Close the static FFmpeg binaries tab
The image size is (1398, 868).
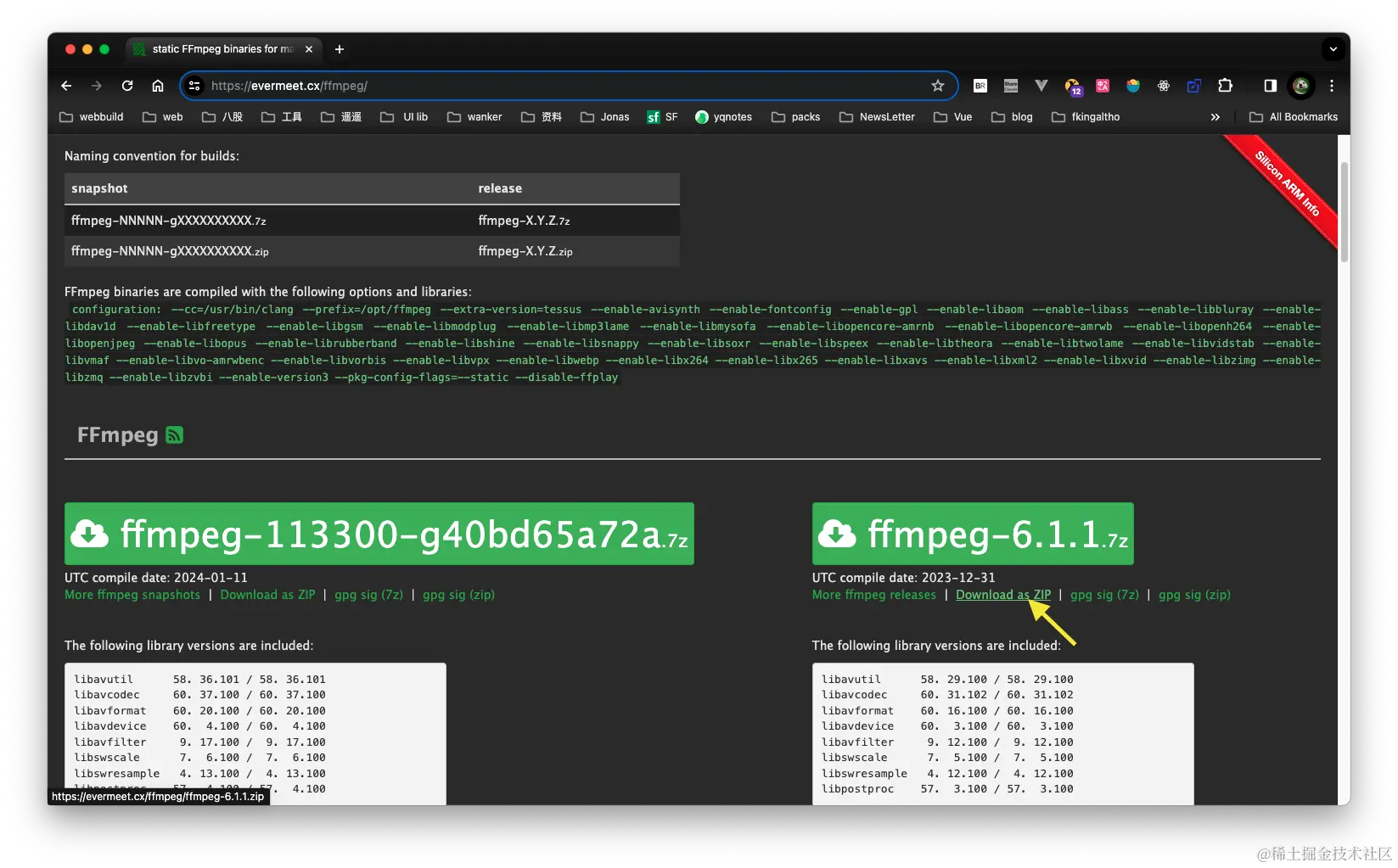point(309,49)
